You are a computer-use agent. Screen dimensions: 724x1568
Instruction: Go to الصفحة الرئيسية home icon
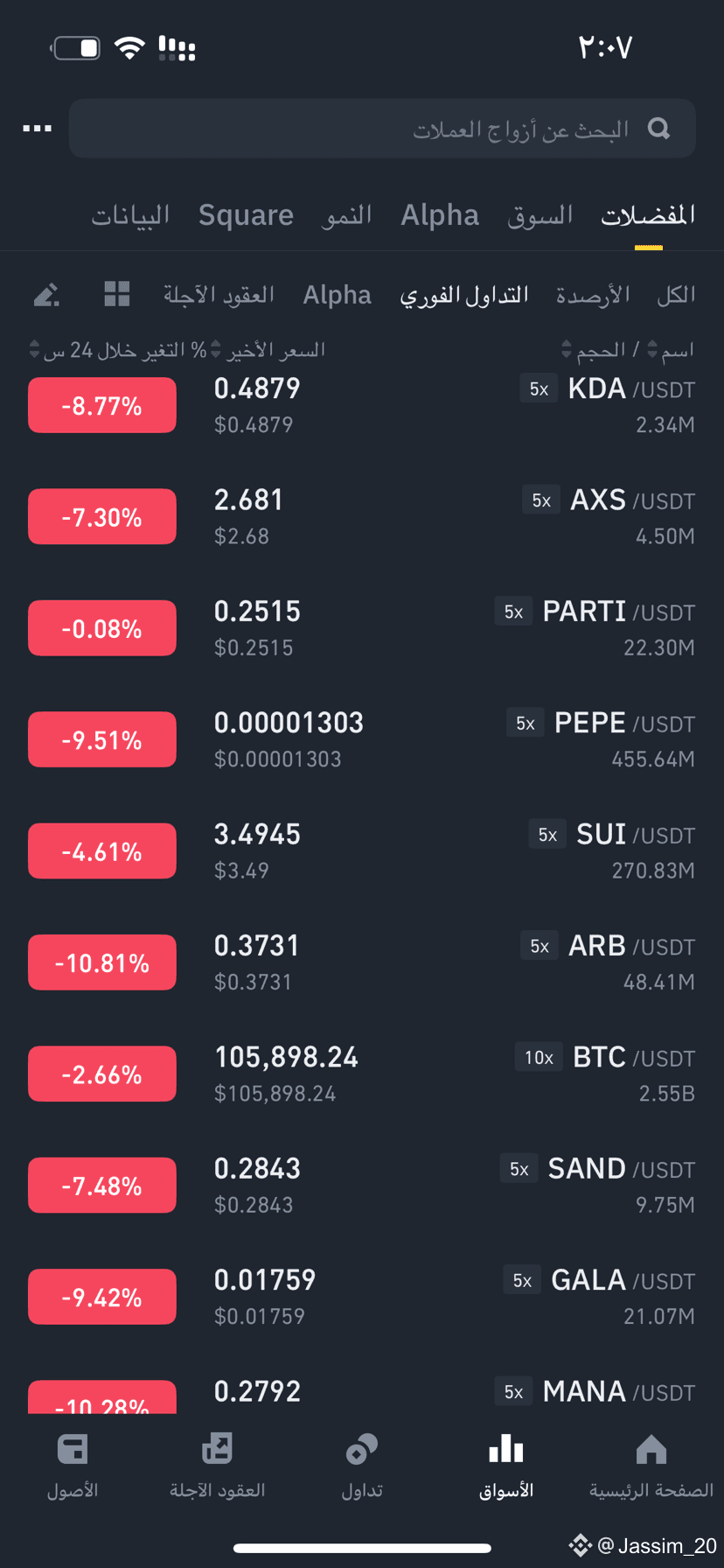tap(651, 1450)
